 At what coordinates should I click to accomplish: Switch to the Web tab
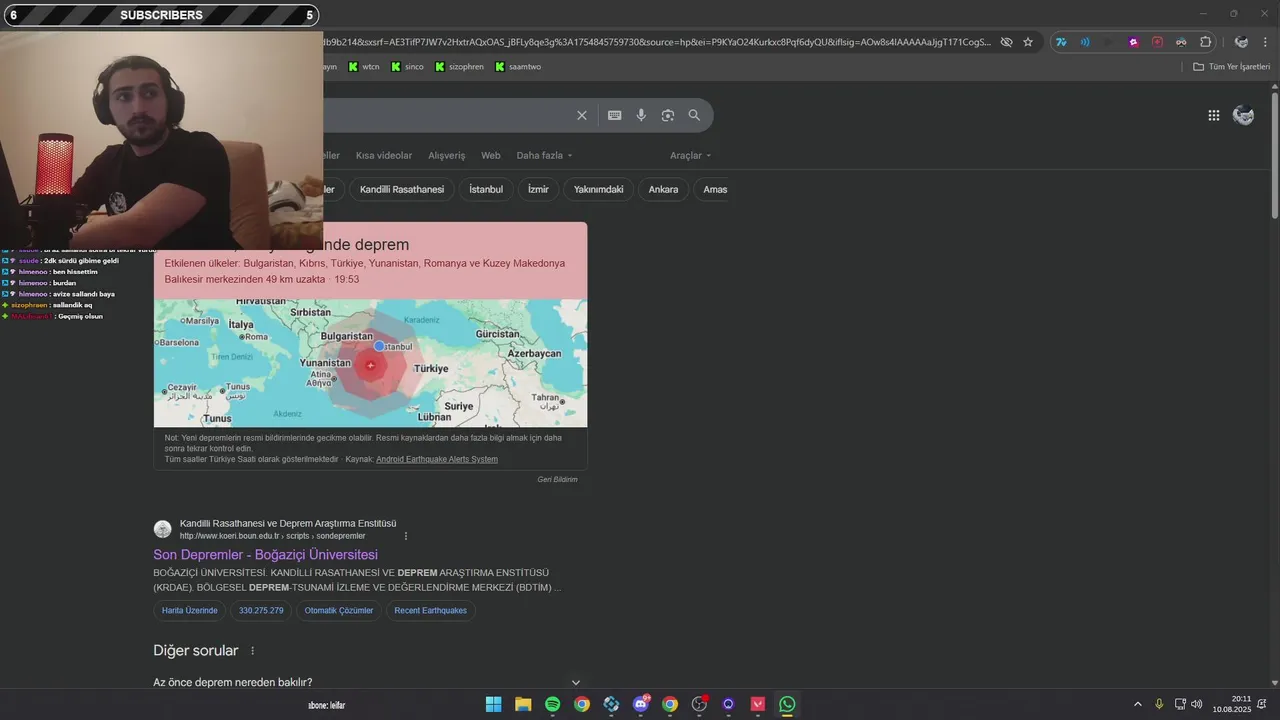pyautogui.click(x=490, y=155)
